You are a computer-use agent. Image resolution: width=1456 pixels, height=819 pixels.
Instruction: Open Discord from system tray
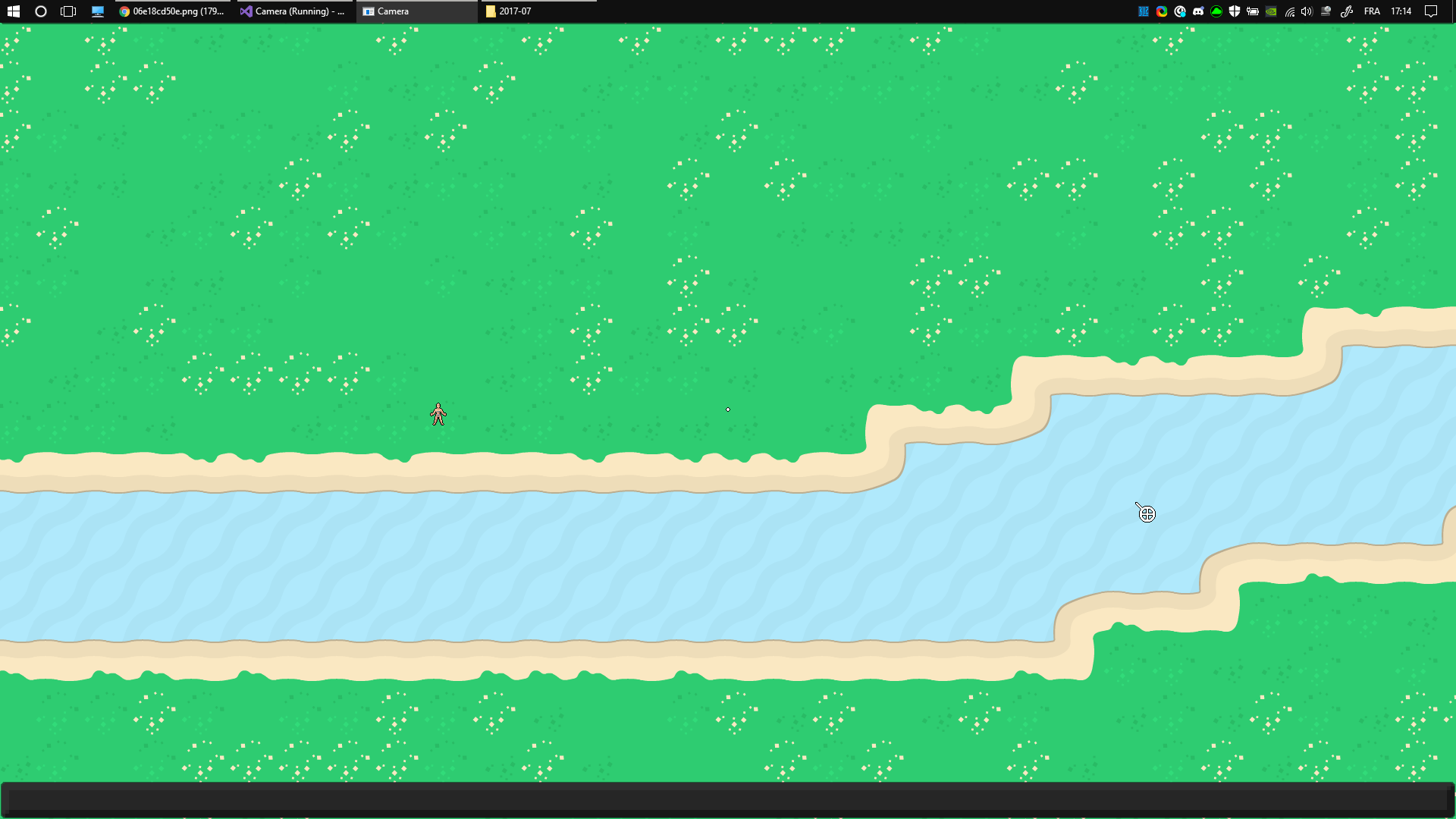pos(1198,11)
